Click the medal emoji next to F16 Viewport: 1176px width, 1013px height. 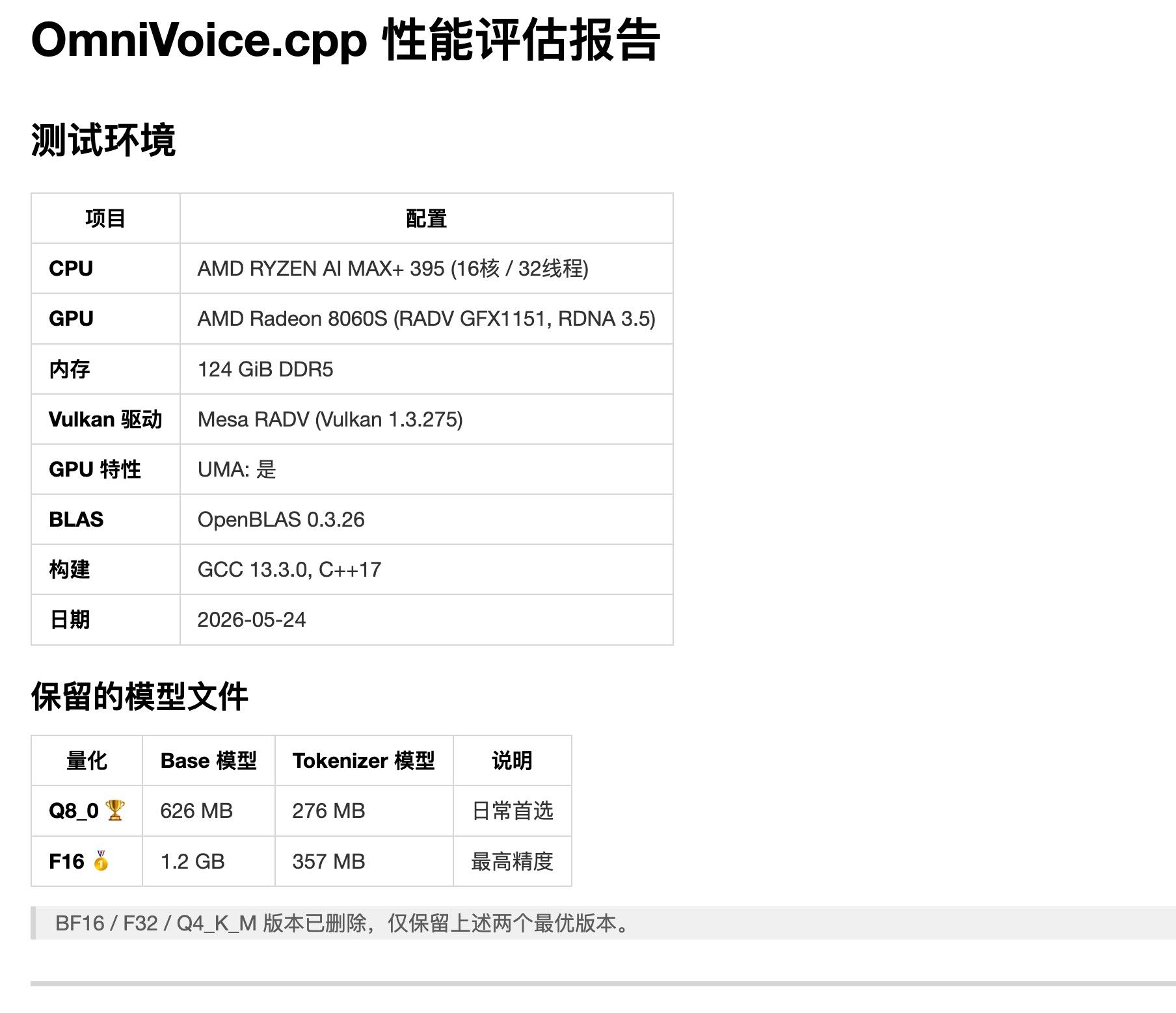tap(101, 860)
